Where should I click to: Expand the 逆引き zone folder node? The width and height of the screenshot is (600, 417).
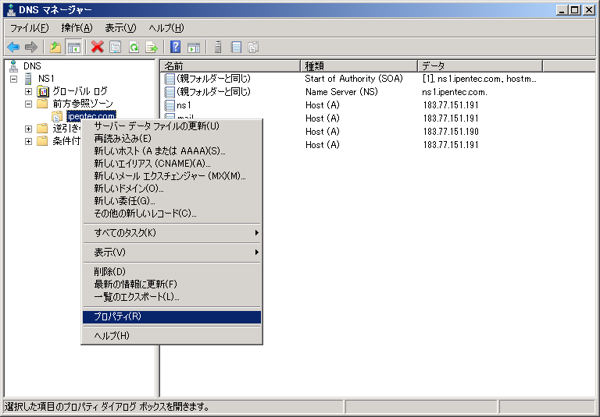click(x=28, y=129)
